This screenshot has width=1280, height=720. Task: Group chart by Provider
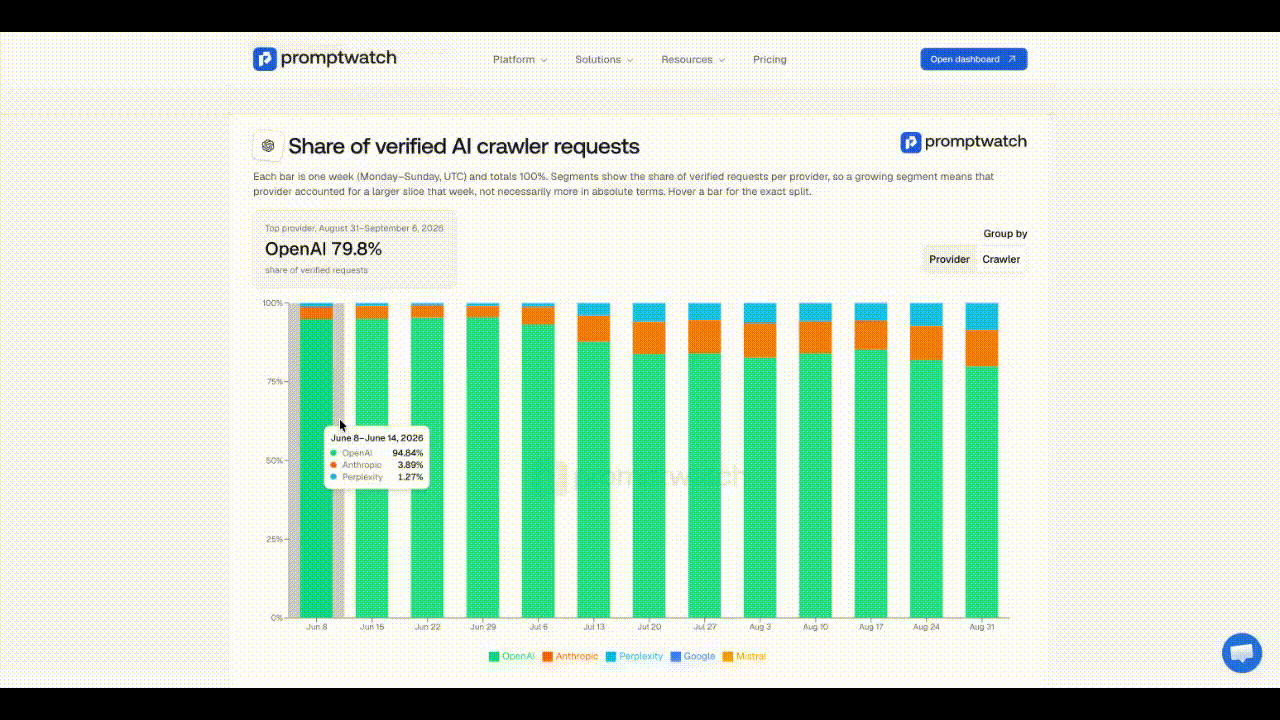coord(949,259)
